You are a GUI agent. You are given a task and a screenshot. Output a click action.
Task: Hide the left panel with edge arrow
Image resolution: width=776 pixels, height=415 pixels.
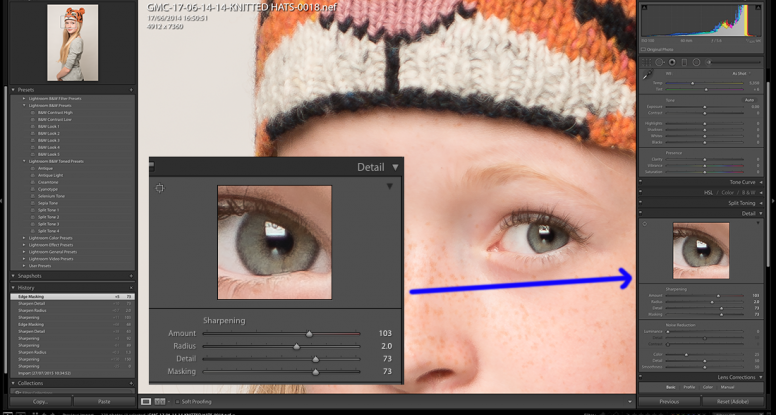[x=2, y=200]
